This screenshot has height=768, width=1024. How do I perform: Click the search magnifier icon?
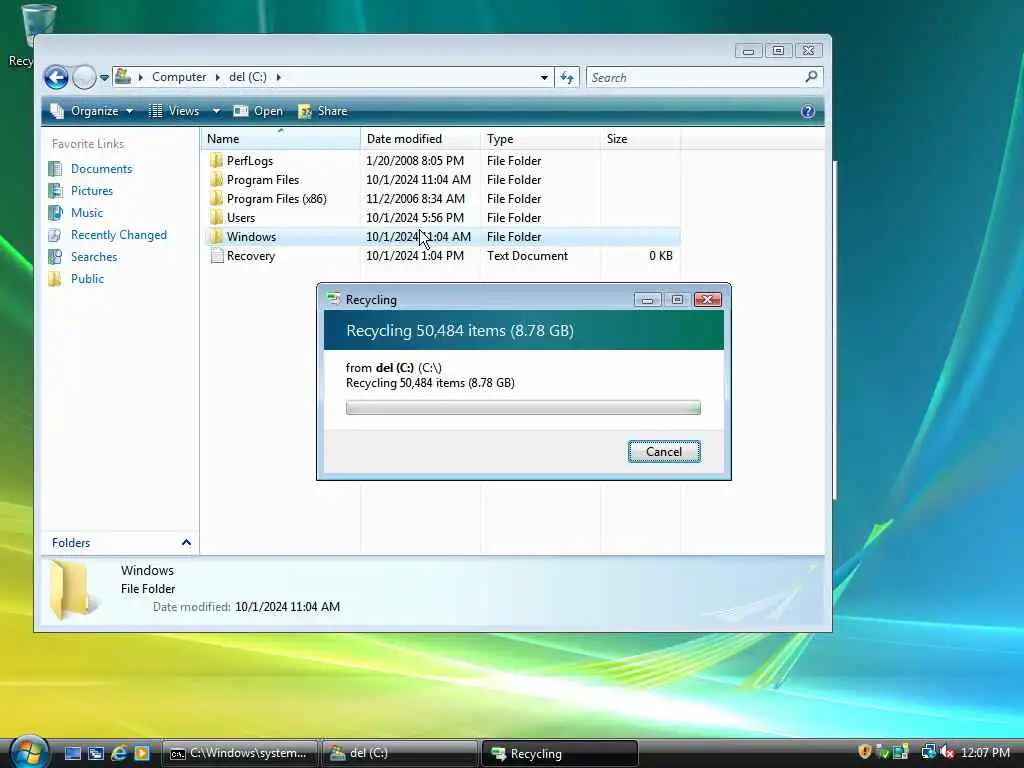coord(811,77)
